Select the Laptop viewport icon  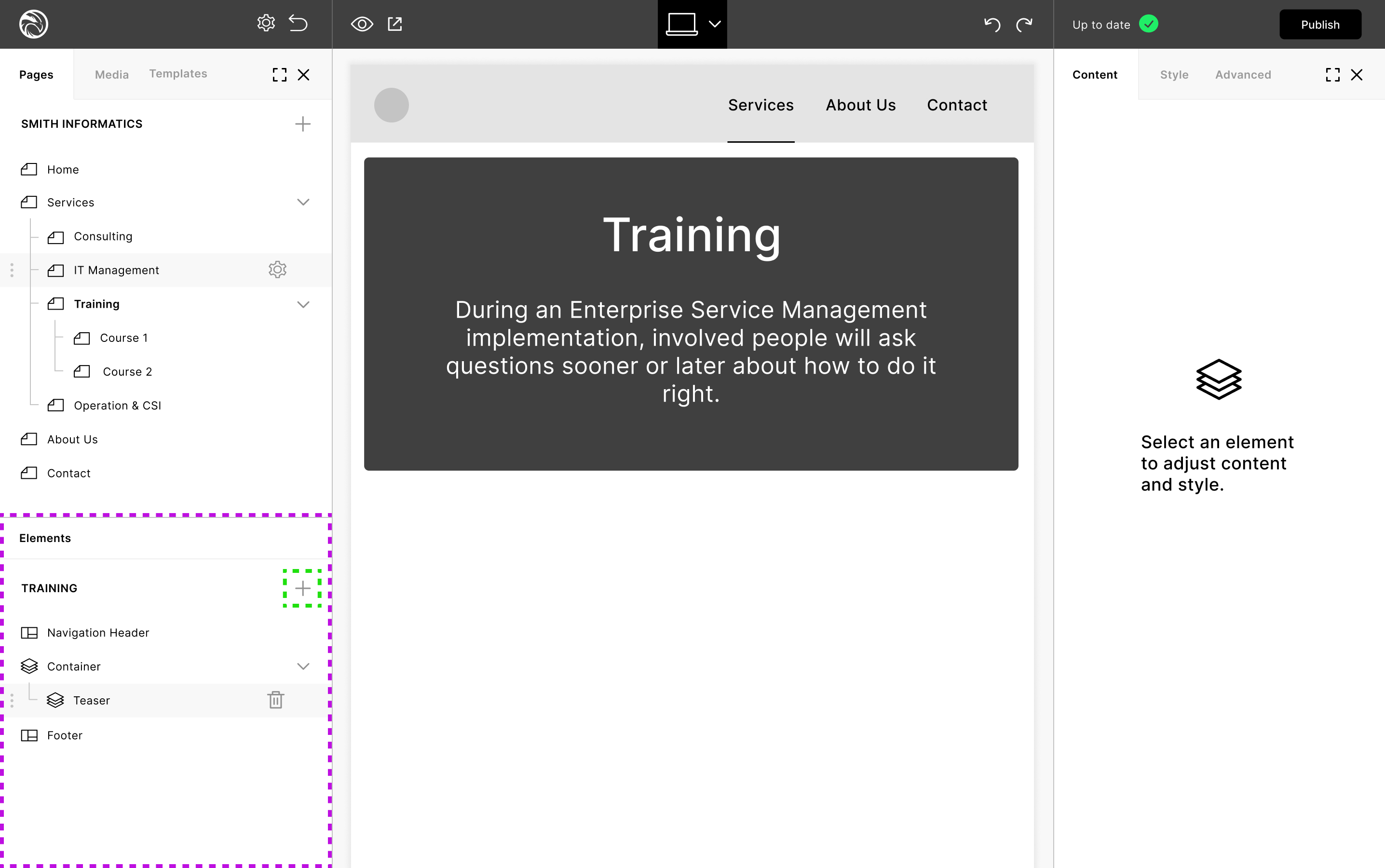(x=681, y=24)
